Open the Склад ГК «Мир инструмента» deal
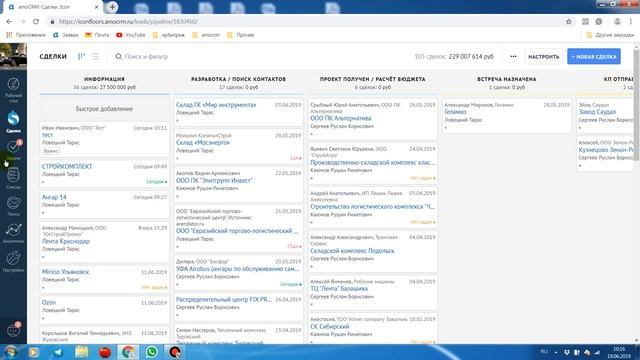This screenshot has width=640, height=360. 216,105
